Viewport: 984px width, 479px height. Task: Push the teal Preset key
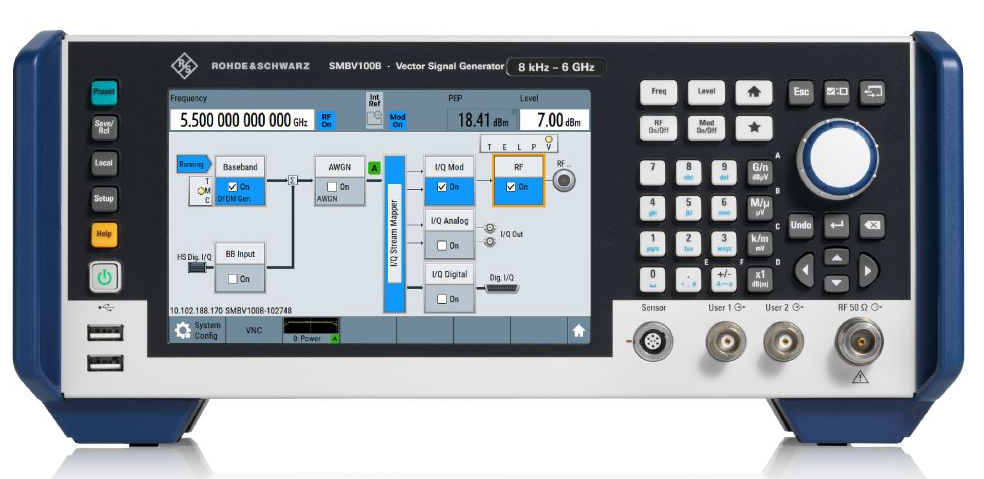pos(104,92)
